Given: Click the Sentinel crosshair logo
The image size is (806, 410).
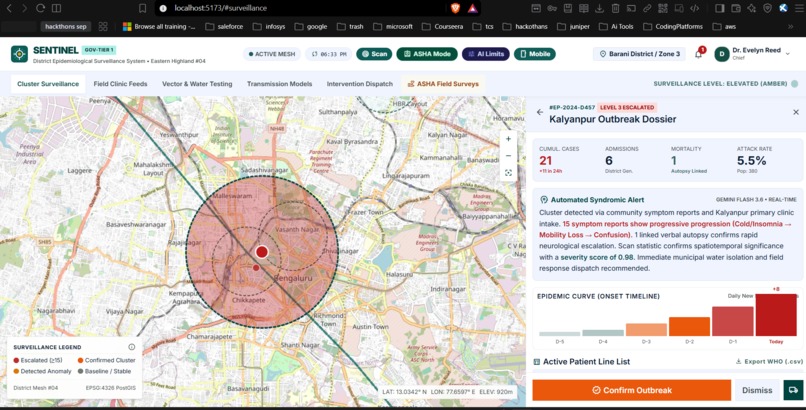Looking at the screenshot, I should click(20, 54).
